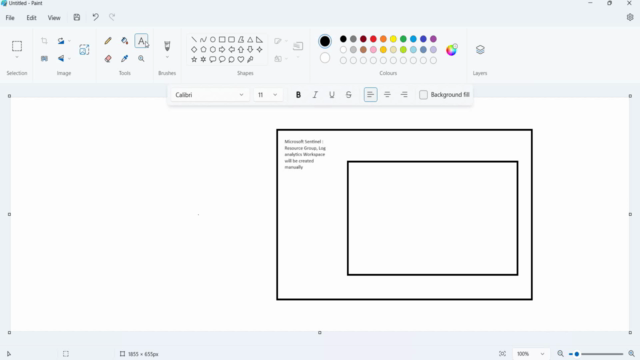Image resolution: width=640 pixels, height=360 pixels.
Task: Select the Right-angled triangle shape
Action: pos(260,40)
